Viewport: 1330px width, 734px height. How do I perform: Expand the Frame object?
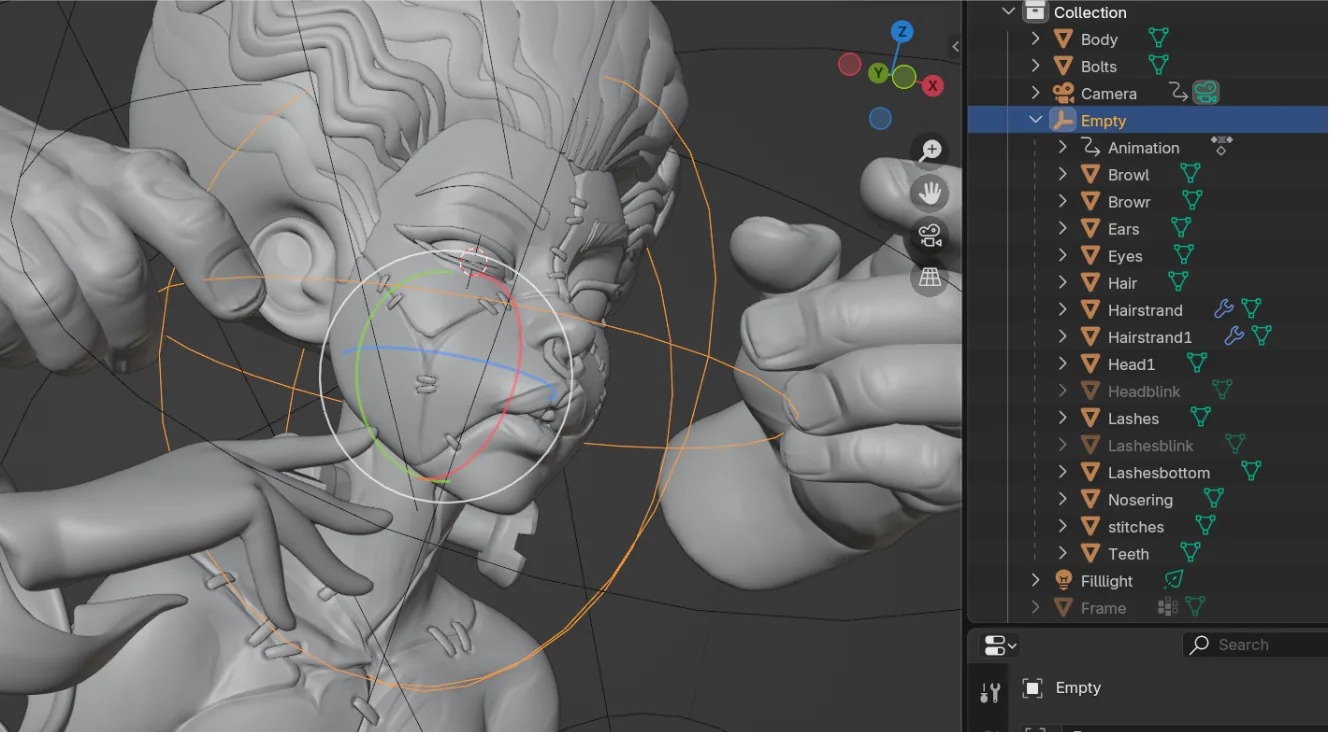(x=1036, y=607)
